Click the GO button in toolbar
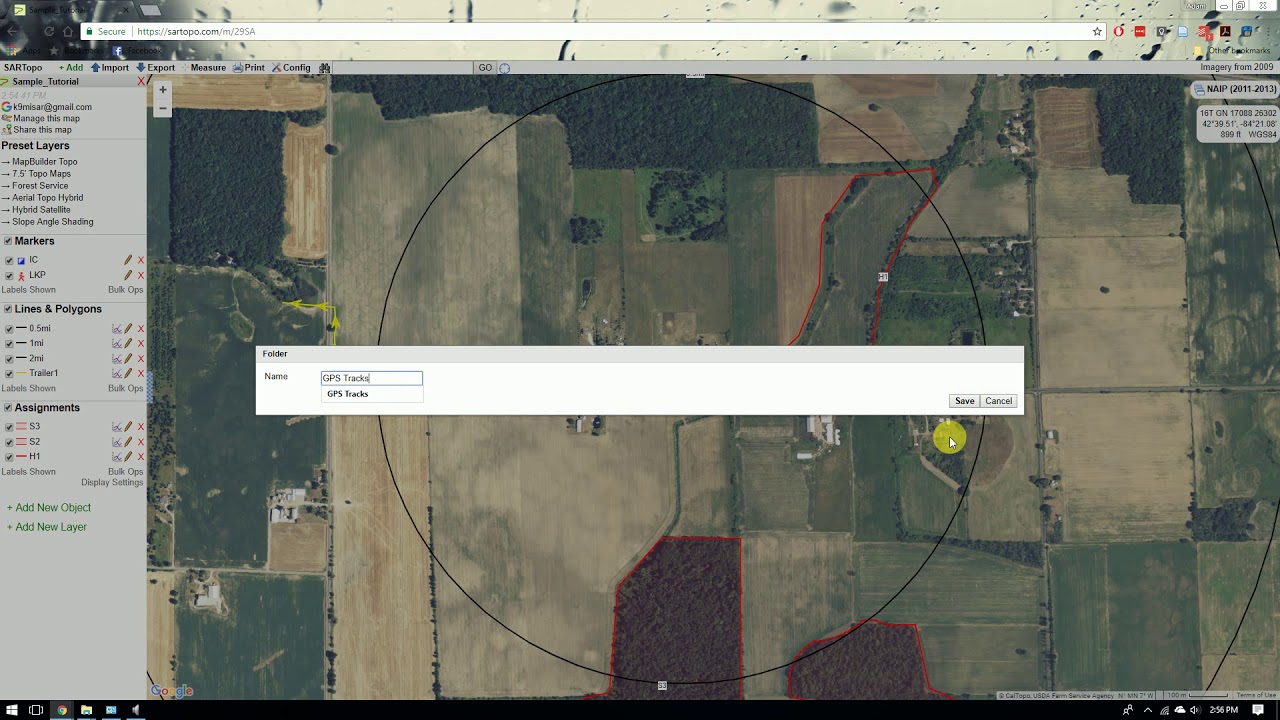 (x=485, y=68)
